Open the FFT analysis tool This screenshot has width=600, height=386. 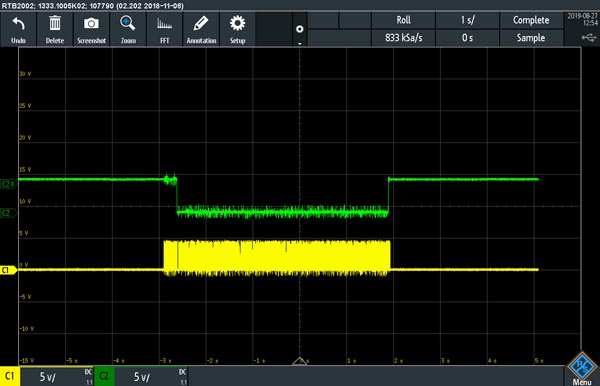point(165,29)
